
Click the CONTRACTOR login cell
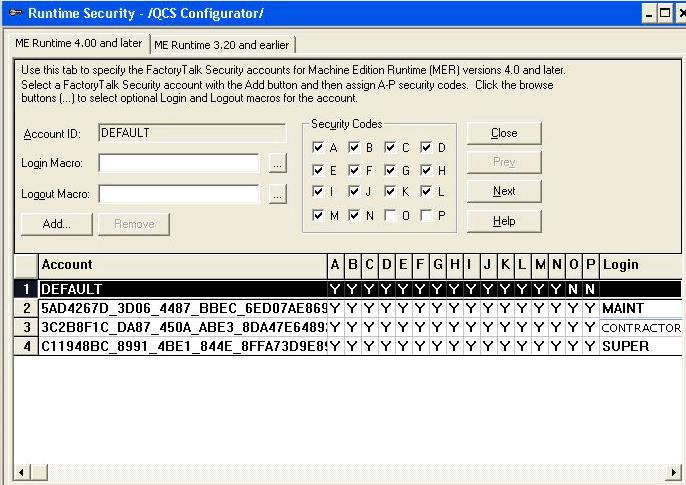(640, 327)
